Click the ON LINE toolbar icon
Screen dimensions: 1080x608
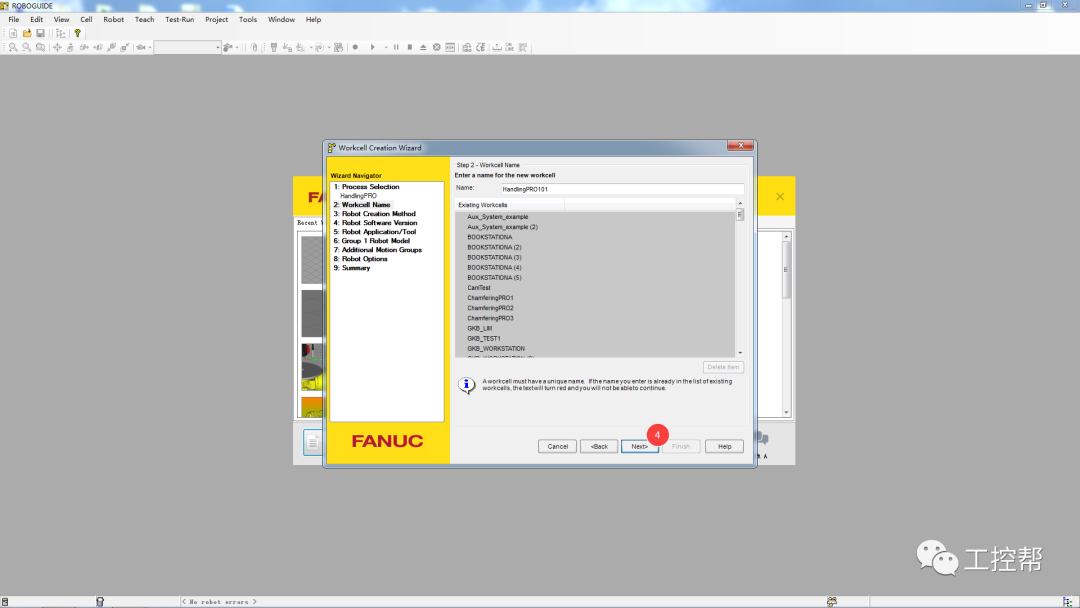pyautogui.click(x=509, y=48)
